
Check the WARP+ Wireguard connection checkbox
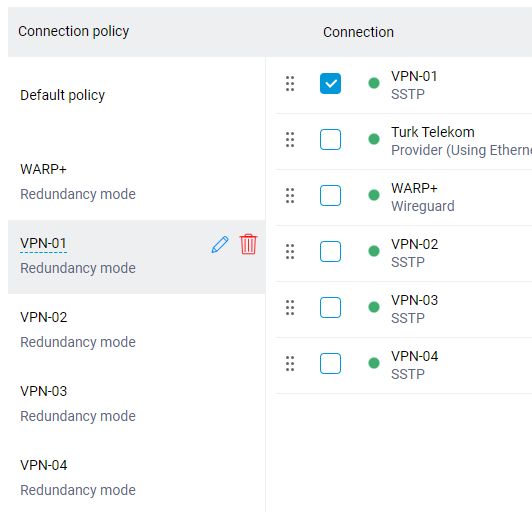tap(330, 195)
